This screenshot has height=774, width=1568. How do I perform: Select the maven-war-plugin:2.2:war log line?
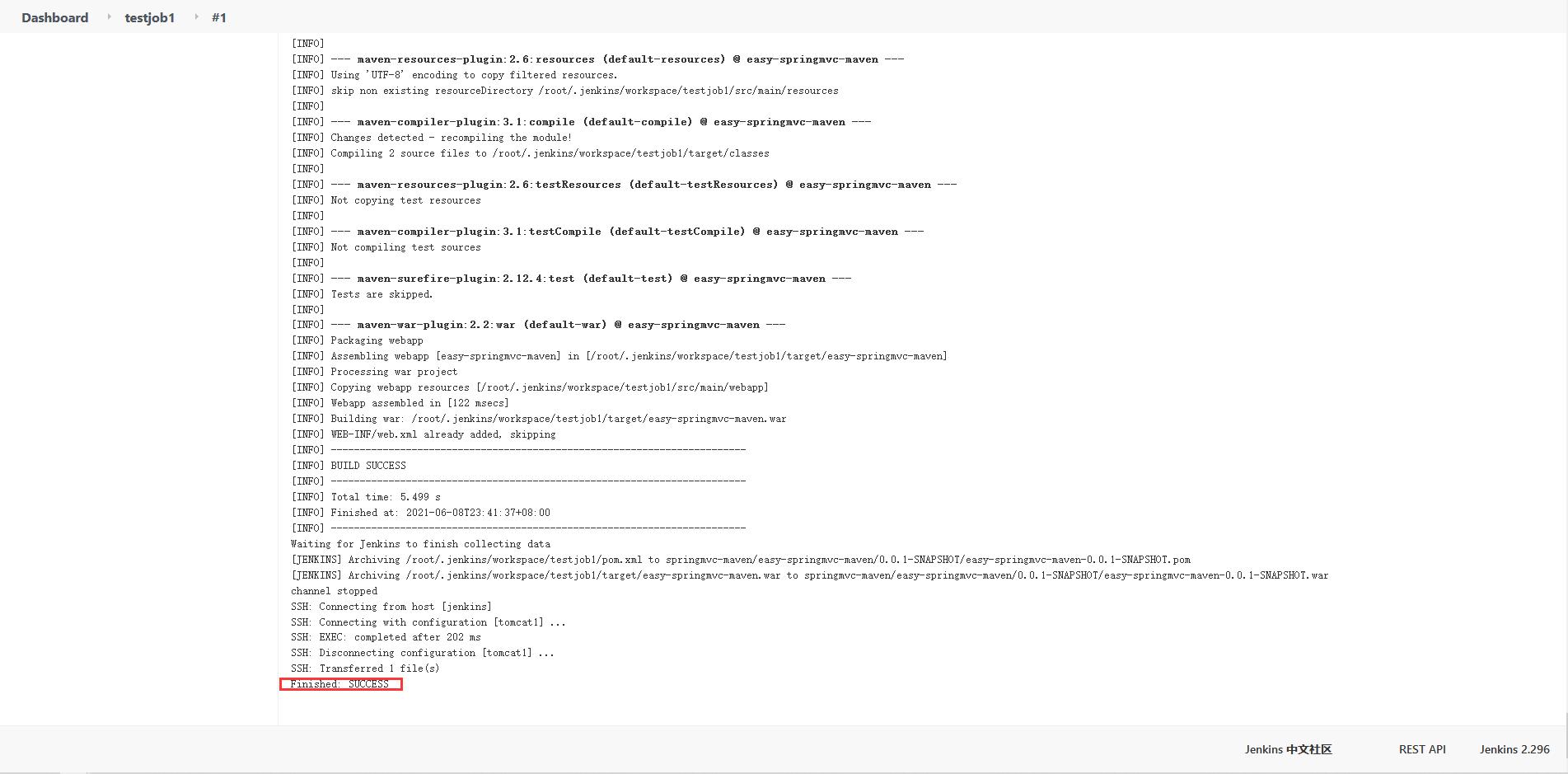(x=538, y=325)
